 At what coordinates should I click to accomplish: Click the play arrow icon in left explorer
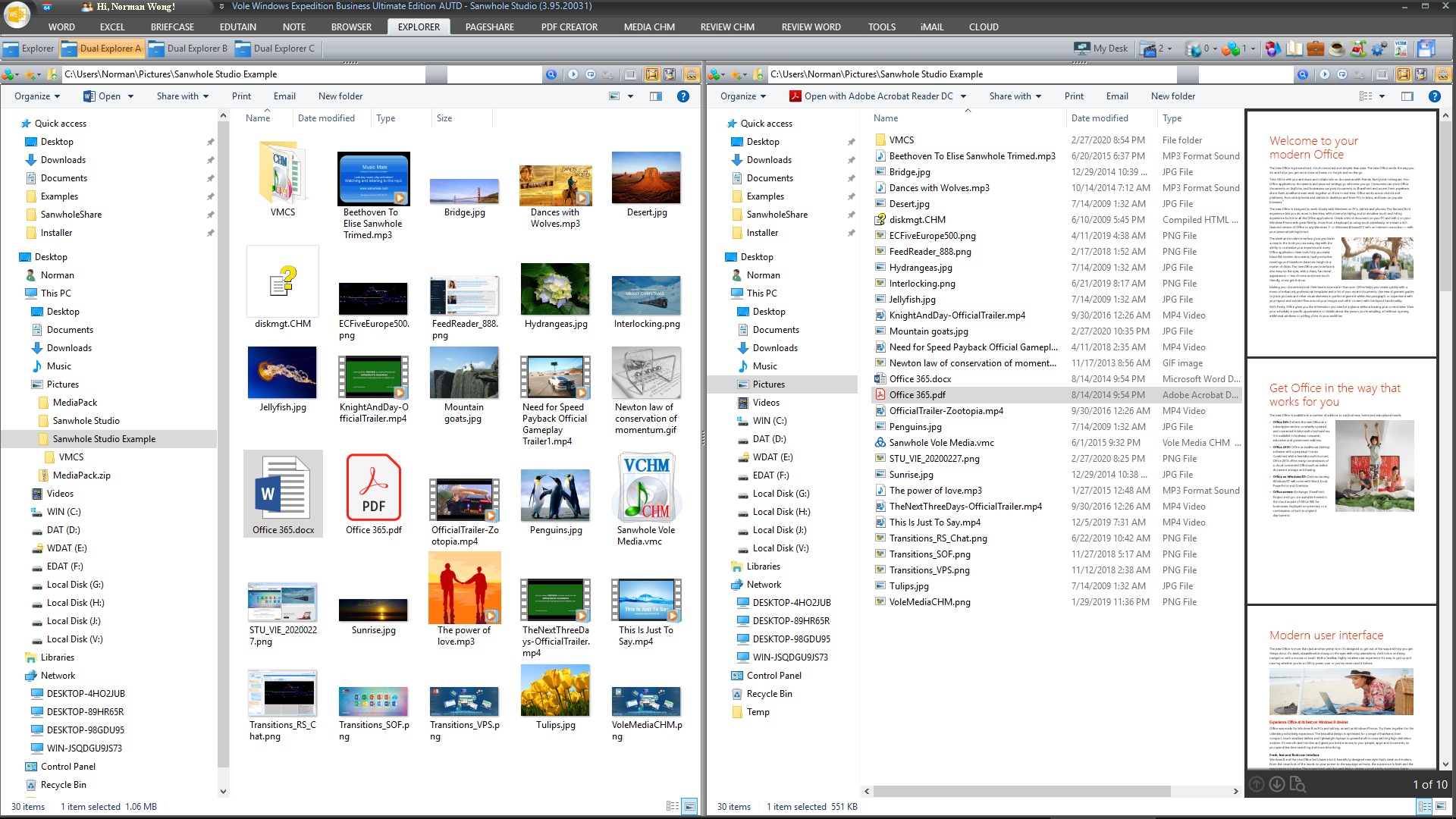pos(573,74)
